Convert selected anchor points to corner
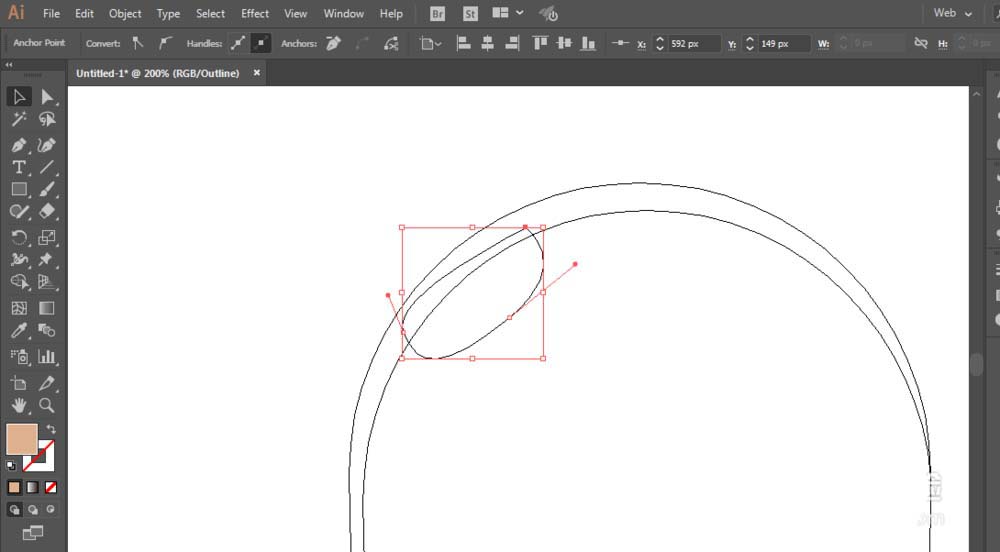Screen dimensions: 1000x552 click(138, 43)
